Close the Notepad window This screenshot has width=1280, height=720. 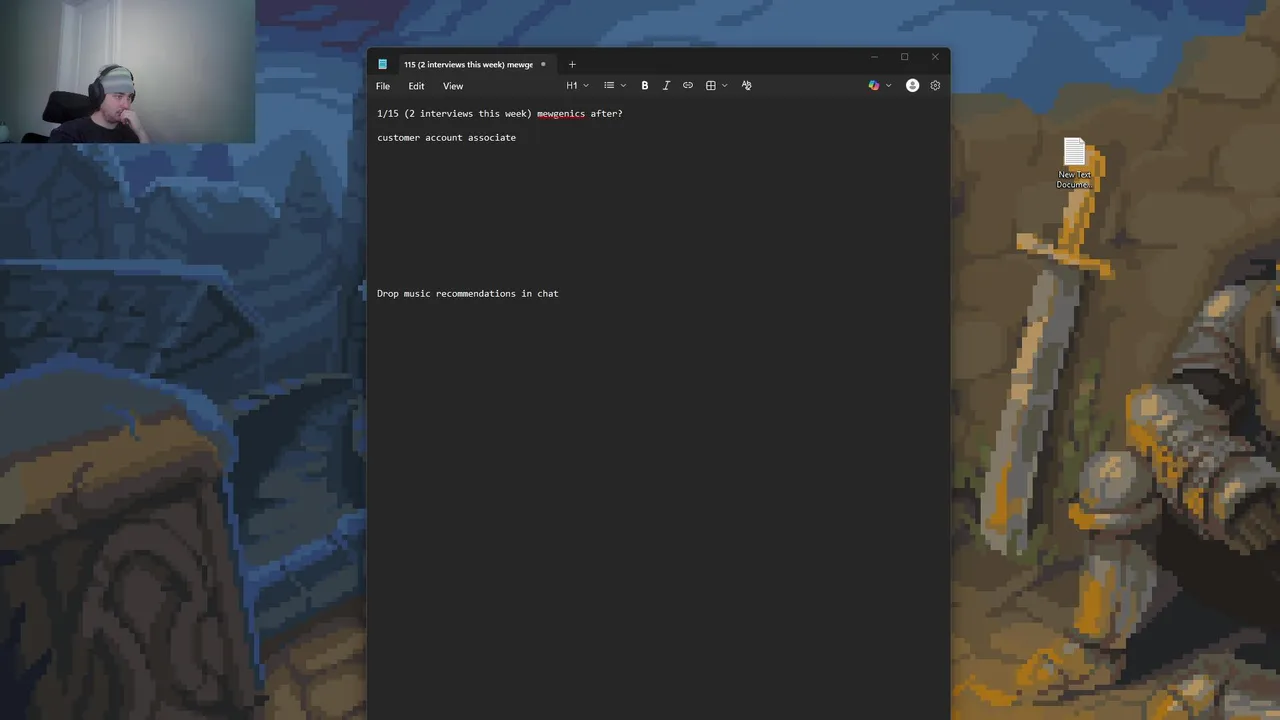[x=935, y=57]
